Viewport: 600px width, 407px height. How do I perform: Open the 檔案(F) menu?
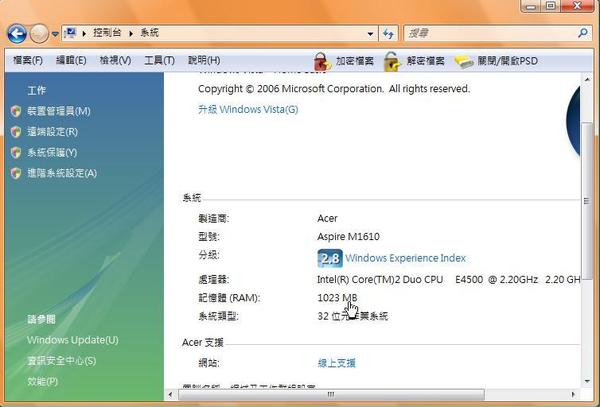pos(28,60)
